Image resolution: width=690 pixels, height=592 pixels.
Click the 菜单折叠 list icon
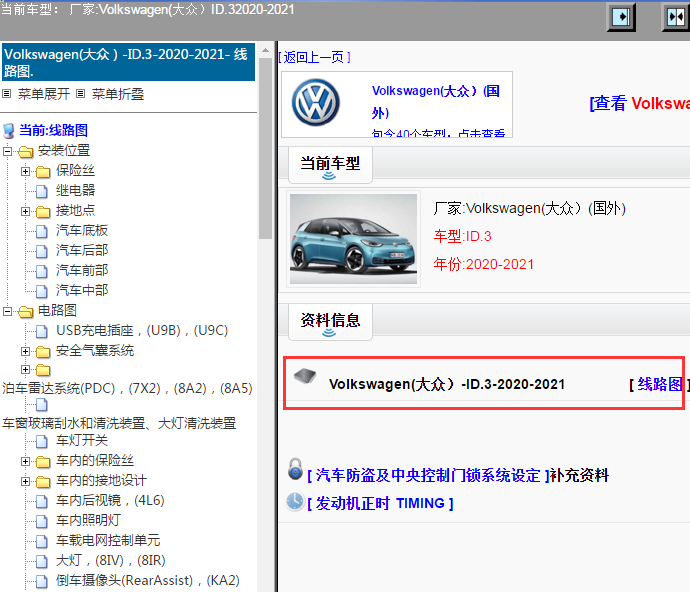[80, 93]
